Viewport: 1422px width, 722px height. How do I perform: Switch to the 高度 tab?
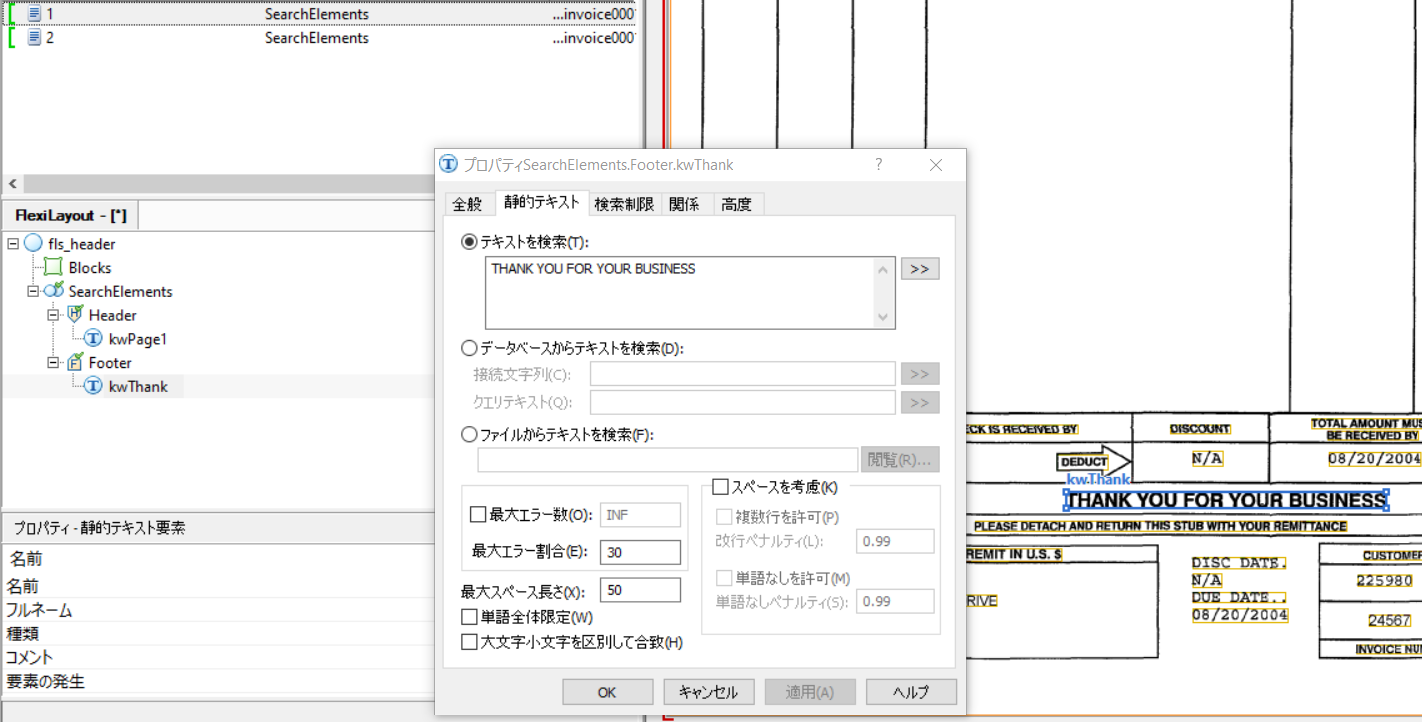pos(737,204)
